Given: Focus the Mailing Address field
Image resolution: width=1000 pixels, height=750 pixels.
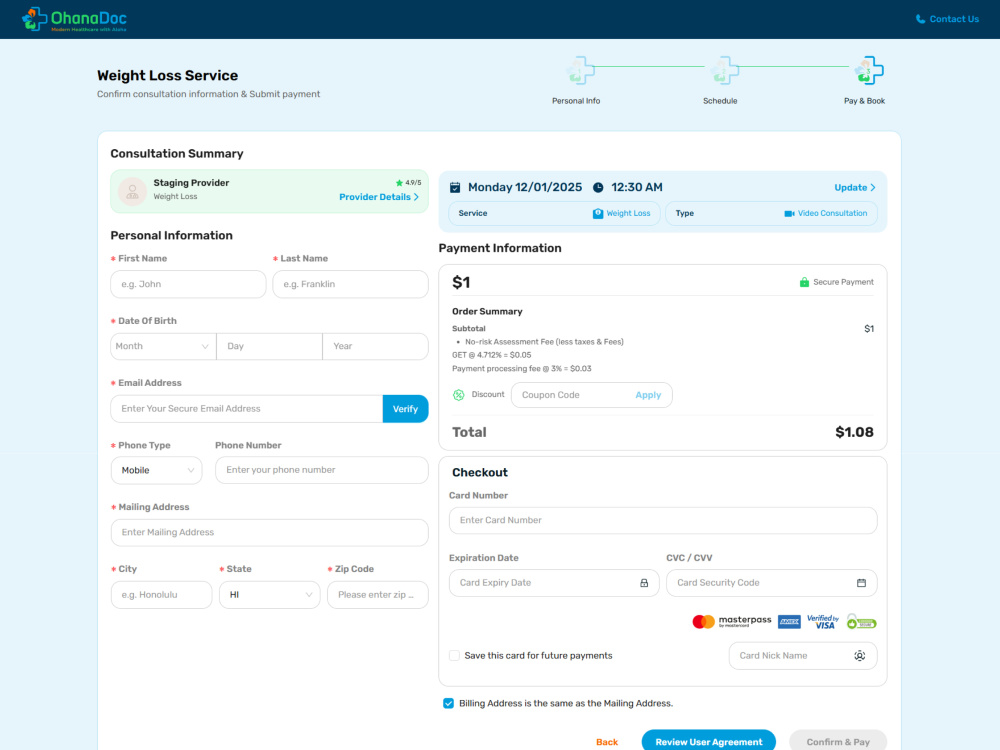Looking at the screenshot, I should 269,533.
